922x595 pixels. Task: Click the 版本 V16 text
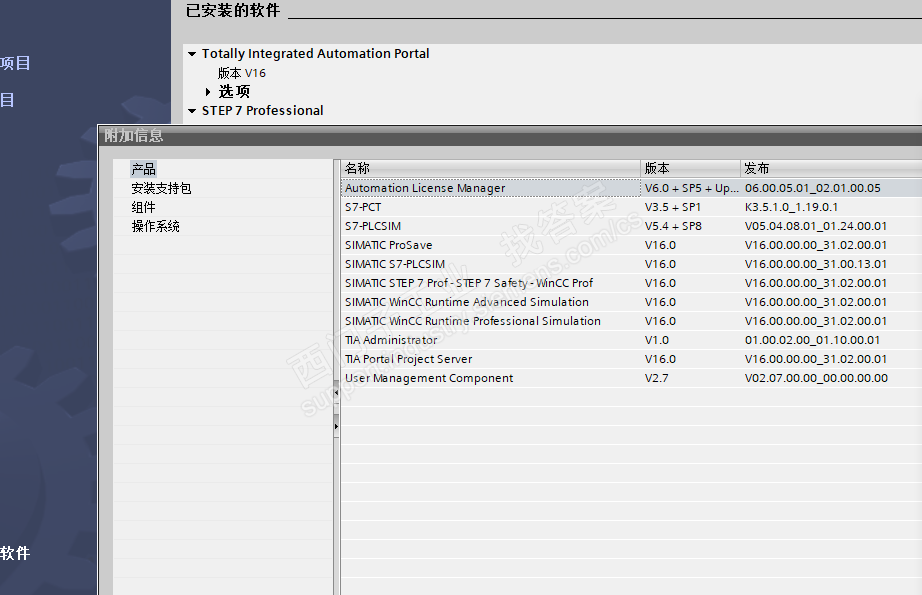point(242,73)
